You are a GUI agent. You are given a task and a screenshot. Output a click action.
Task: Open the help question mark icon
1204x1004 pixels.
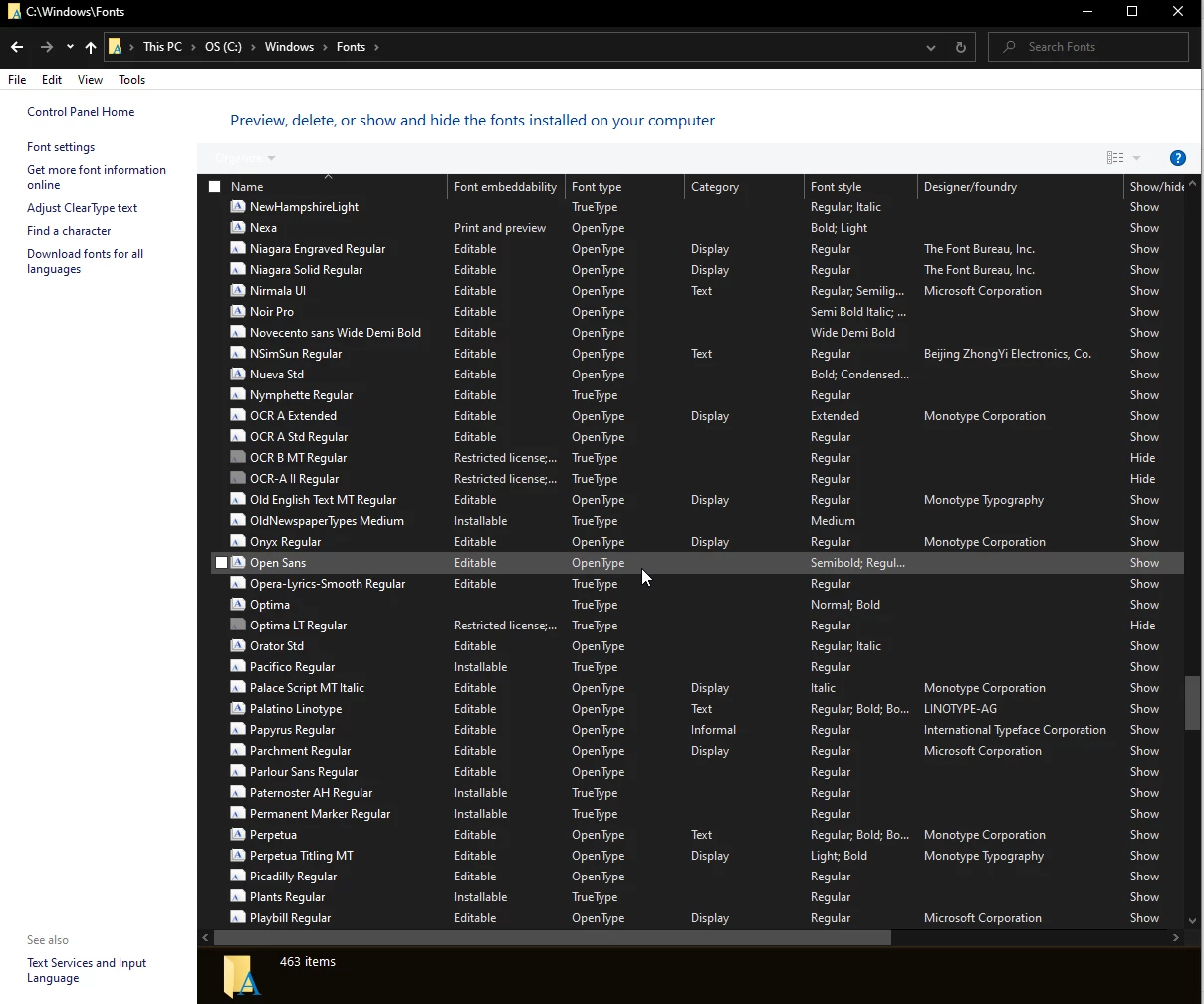(x=1177, y=158)
